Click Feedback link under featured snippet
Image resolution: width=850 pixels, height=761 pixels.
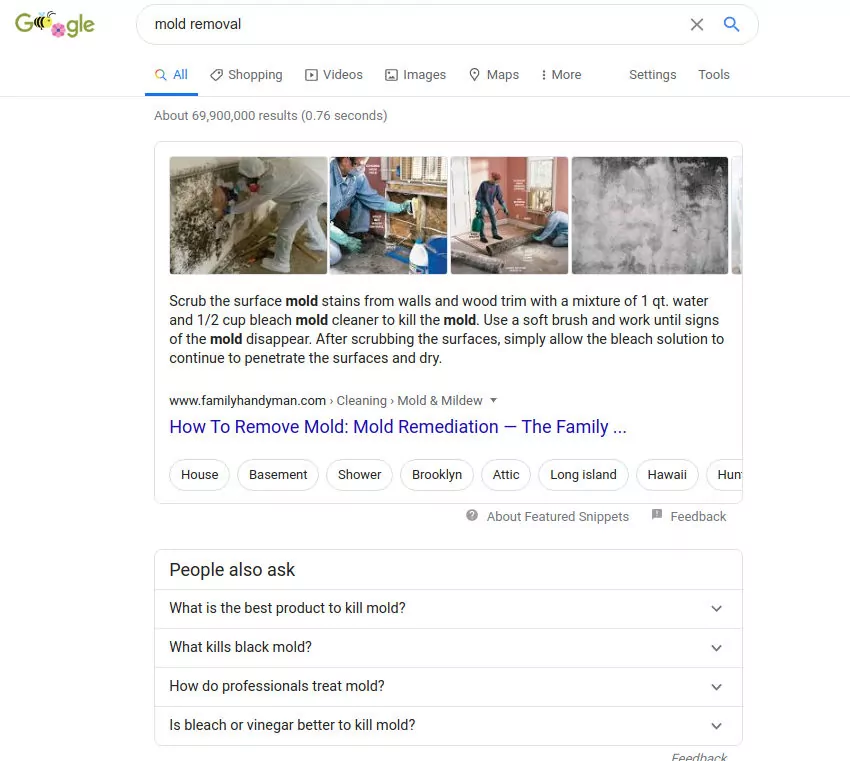coord(698,517)
